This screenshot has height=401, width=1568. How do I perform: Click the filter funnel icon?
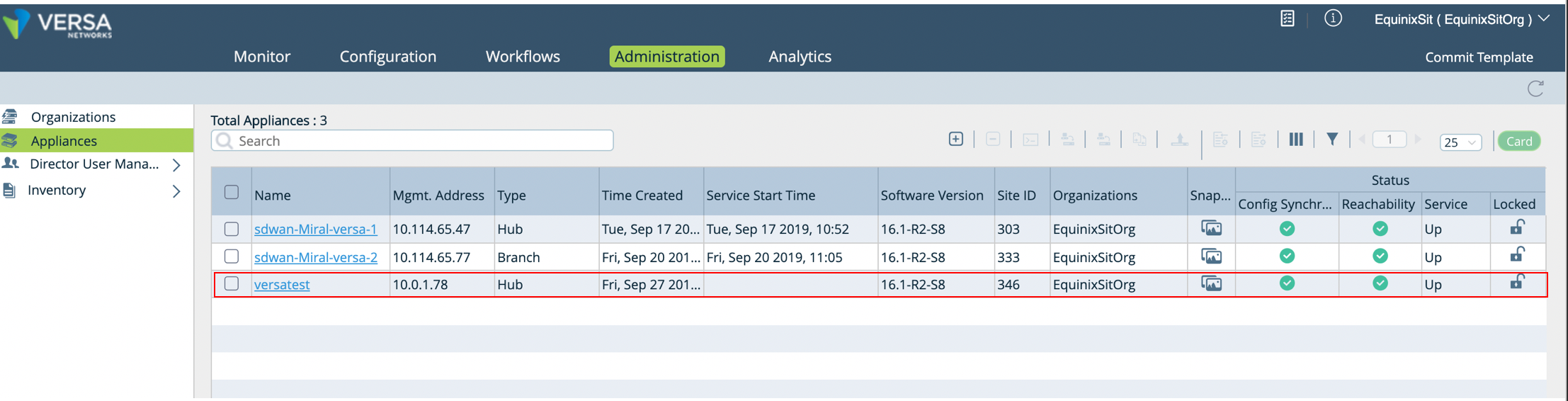1331,139
